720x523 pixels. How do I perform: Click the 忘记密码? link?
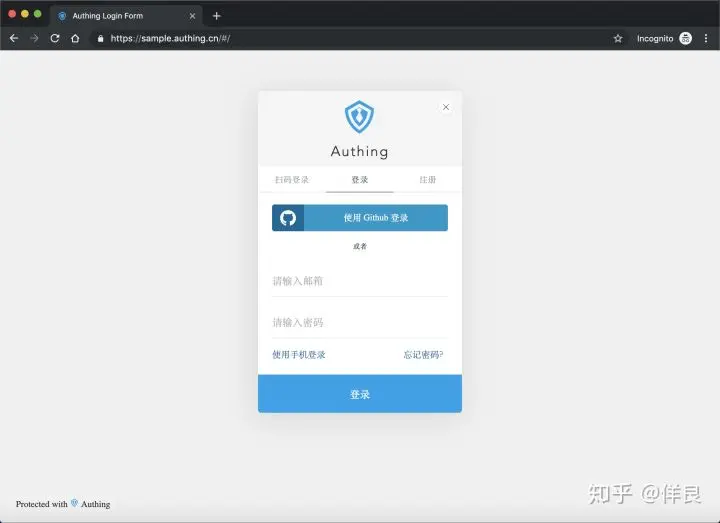(x=423, y=354)
